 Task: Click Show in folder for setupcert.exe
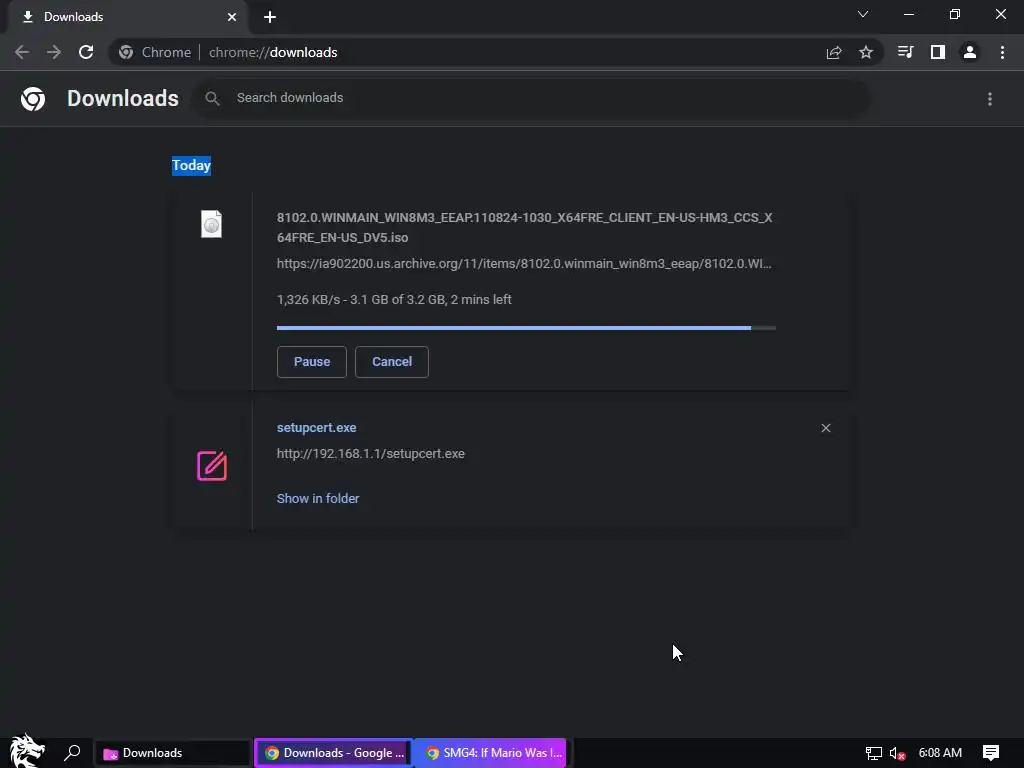point(318,498)
